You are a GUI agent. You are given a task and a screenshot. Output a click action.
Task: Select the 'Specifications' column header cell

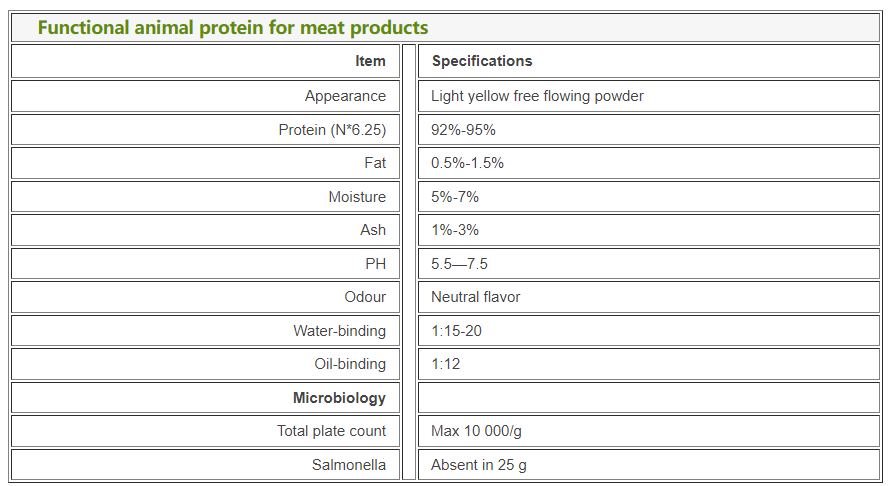click(482, 61)
